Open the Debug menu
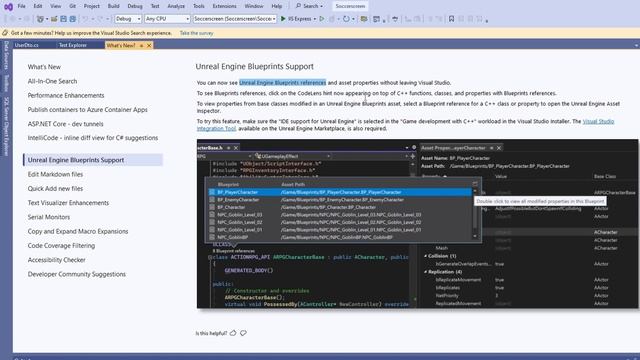This screenshot has width=640, height=360. 135,6
